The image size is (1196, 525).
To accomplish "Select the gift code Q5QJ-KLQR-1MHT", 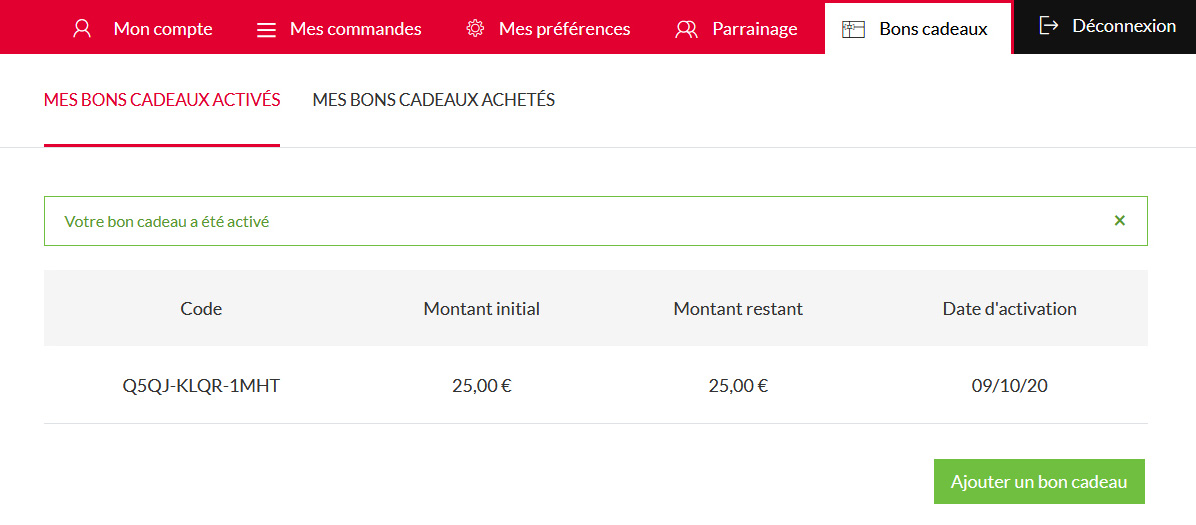I will 201,385.
